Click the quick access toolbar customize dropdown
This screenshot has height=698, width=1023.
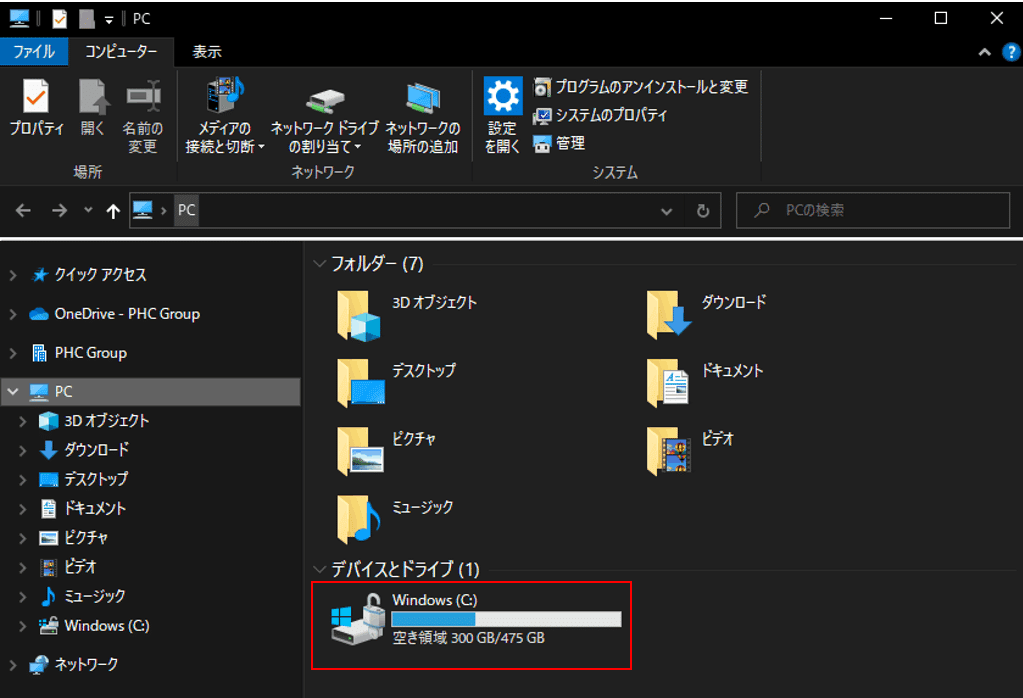[x=108, y=20]
